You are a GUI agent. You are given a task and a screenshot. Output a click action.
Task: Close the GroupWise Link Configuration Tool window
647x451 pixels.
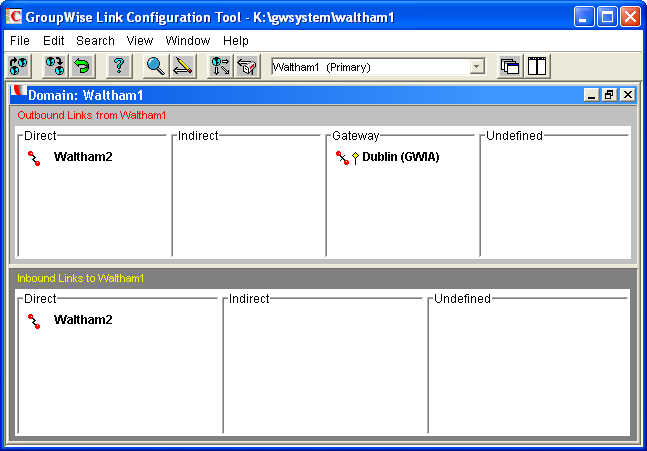coord(630,17)
